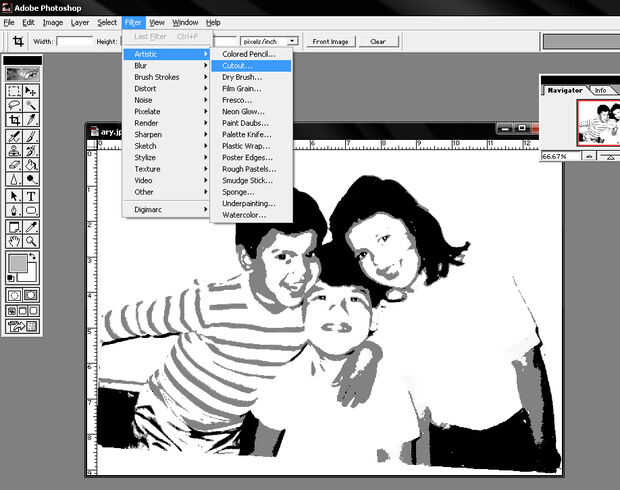Select the Lasso tool
Image resolution: width=620 pixels, height=490 pixels.
click(14, 105)
